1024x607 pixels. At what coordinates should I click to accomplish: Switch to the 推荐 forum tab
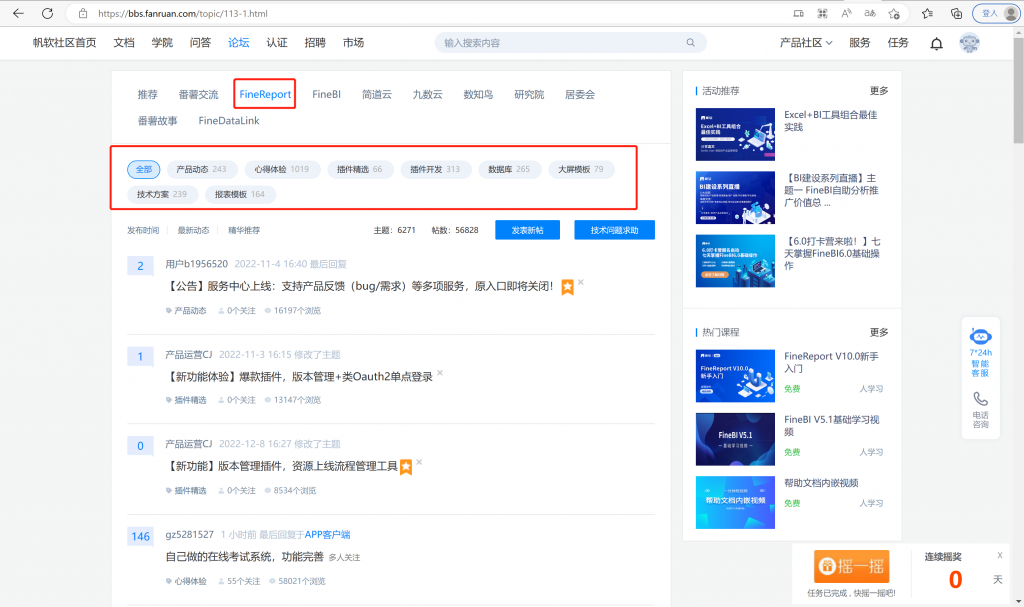coord(148,94)
